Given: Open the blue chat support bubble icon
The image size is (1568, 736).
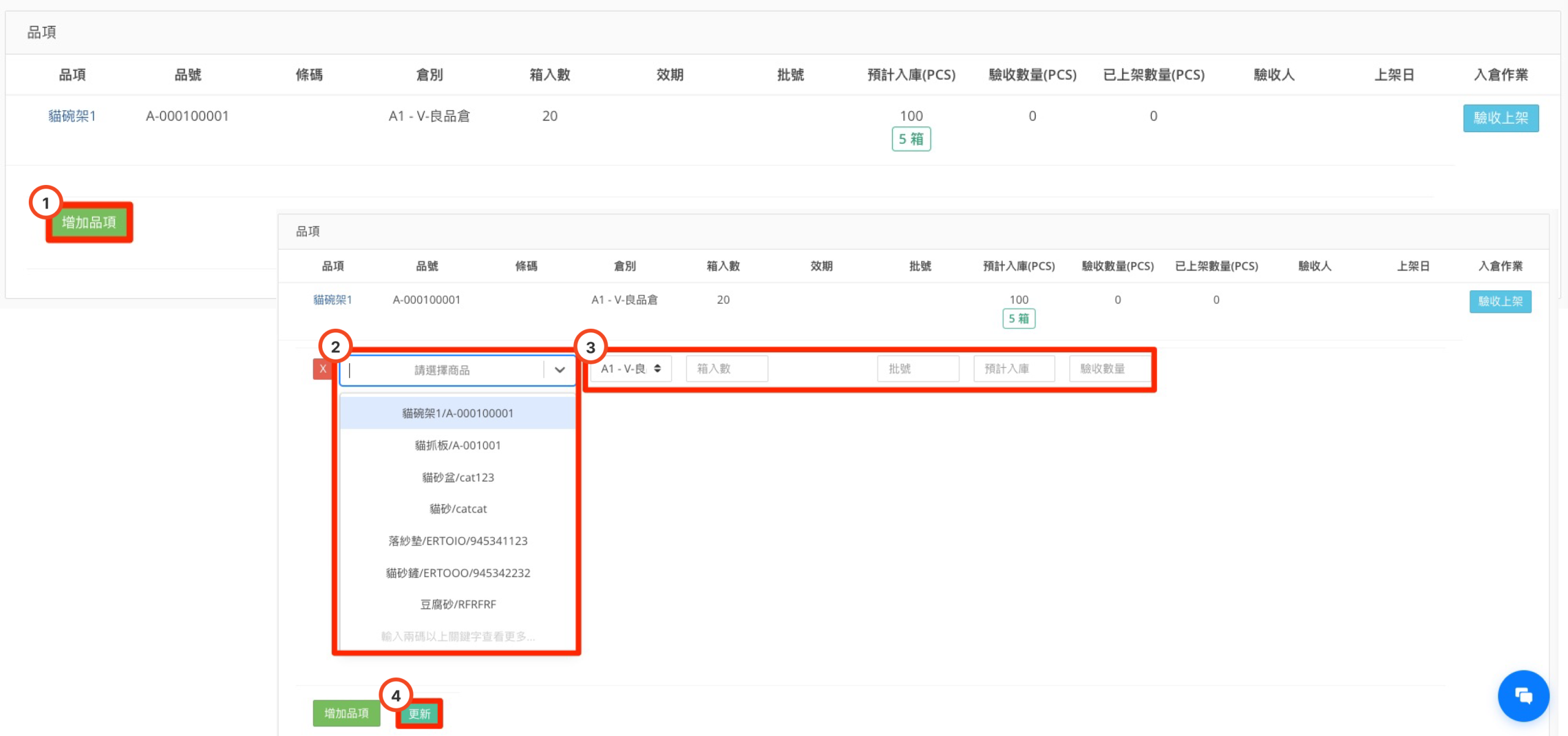Looking at the screenshot, I should 1523,696.
